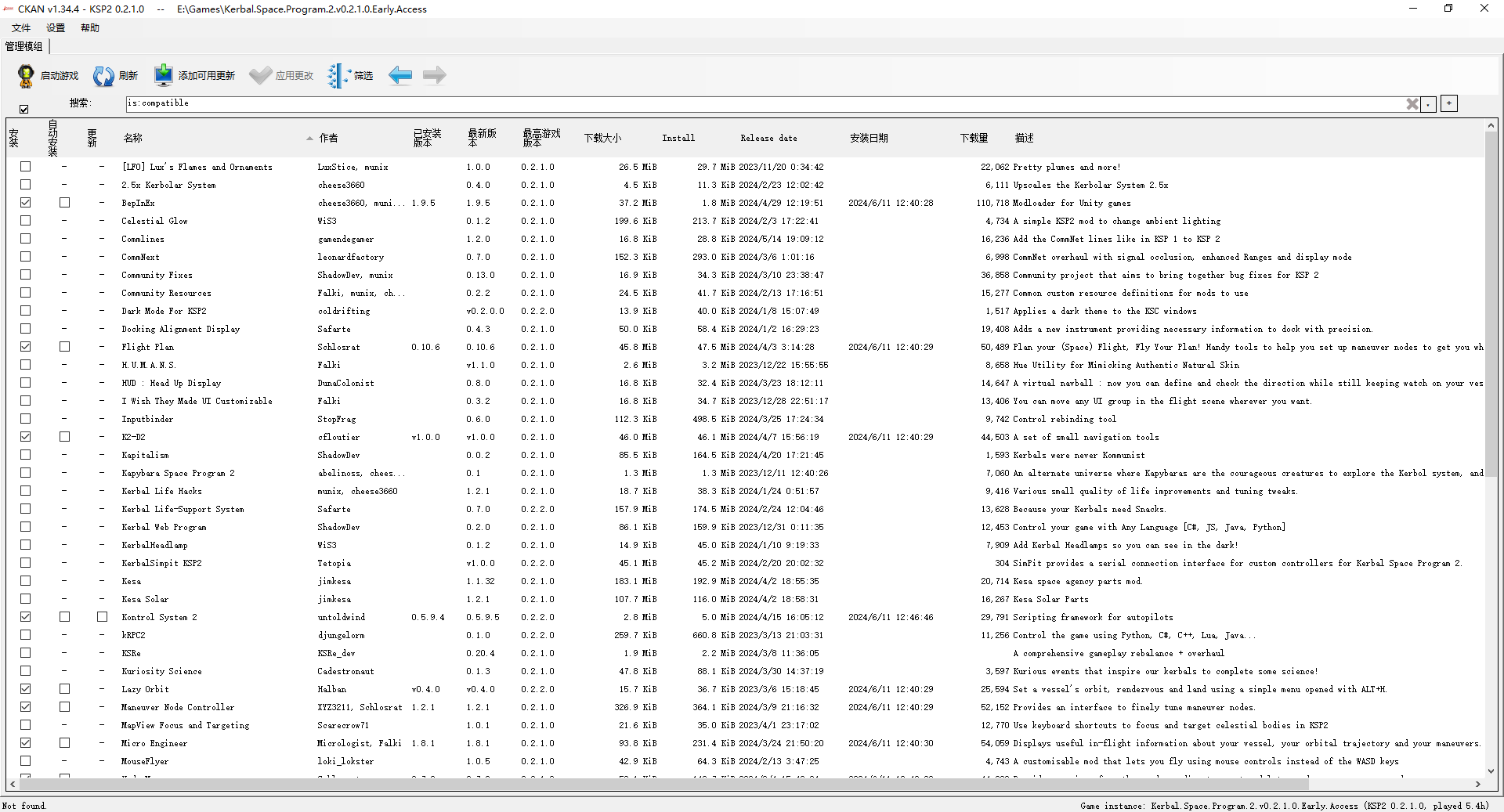Click the apply changes checkmark icon

(x=260, y=75)
